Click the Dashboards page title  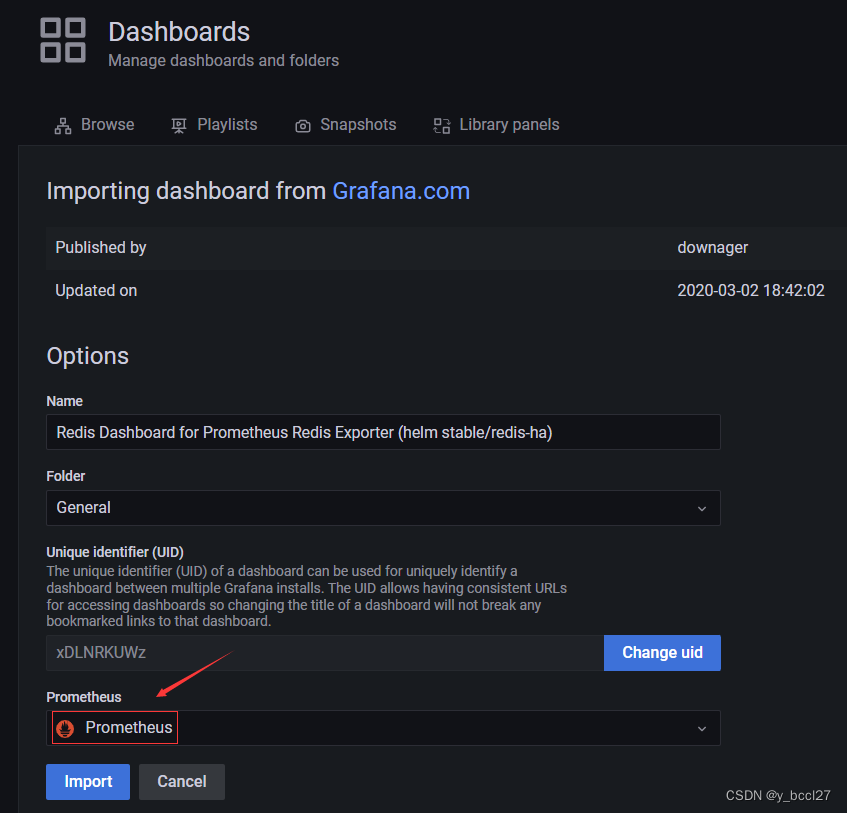point(179,32)
